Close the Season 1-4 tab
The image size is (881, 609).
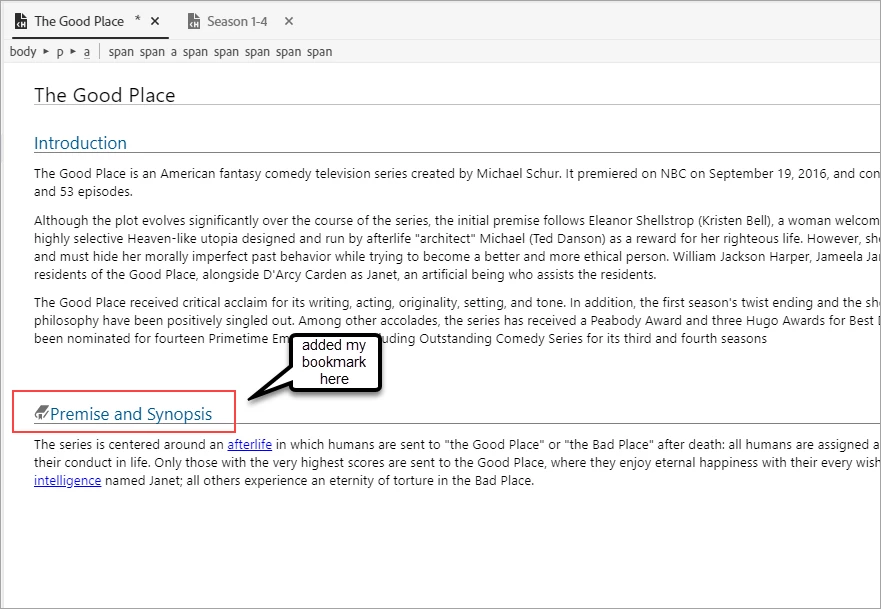(289, 21)
